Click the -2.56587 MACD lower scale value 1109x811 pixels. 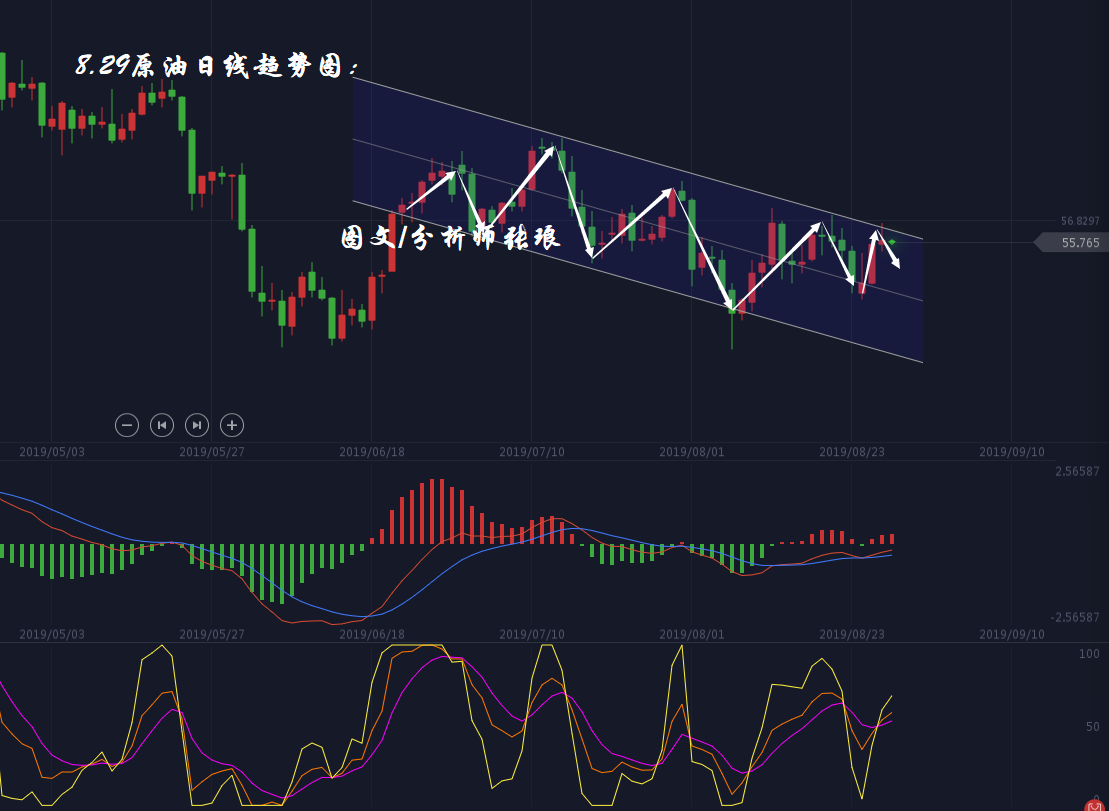point(1075,617)
